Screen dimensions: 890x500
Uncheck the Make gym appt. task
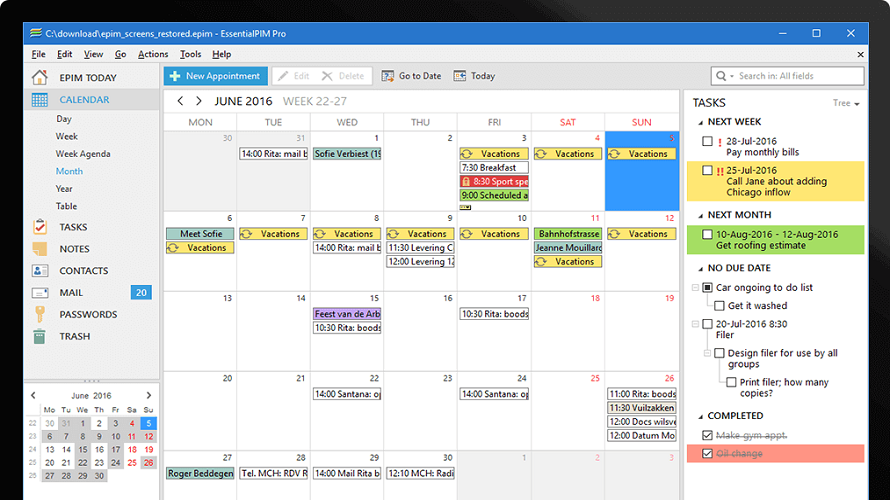tap(707, 435)
